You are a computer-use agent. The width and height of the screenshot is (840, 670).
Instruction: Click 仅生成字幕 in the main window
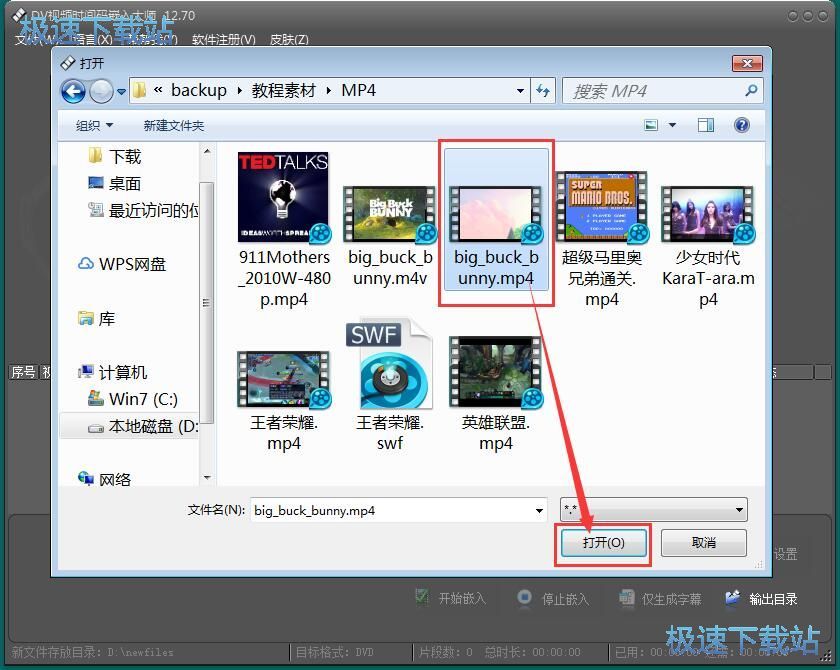(671, 599)
